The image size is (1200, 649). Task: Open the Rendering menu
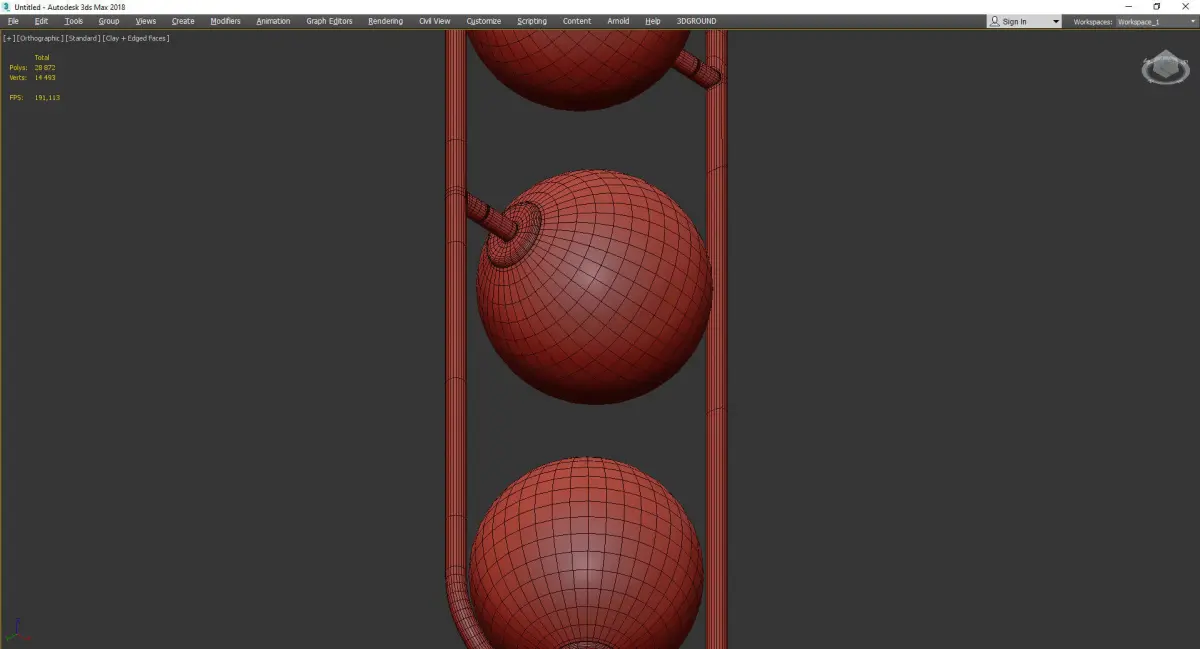[385, 21]
